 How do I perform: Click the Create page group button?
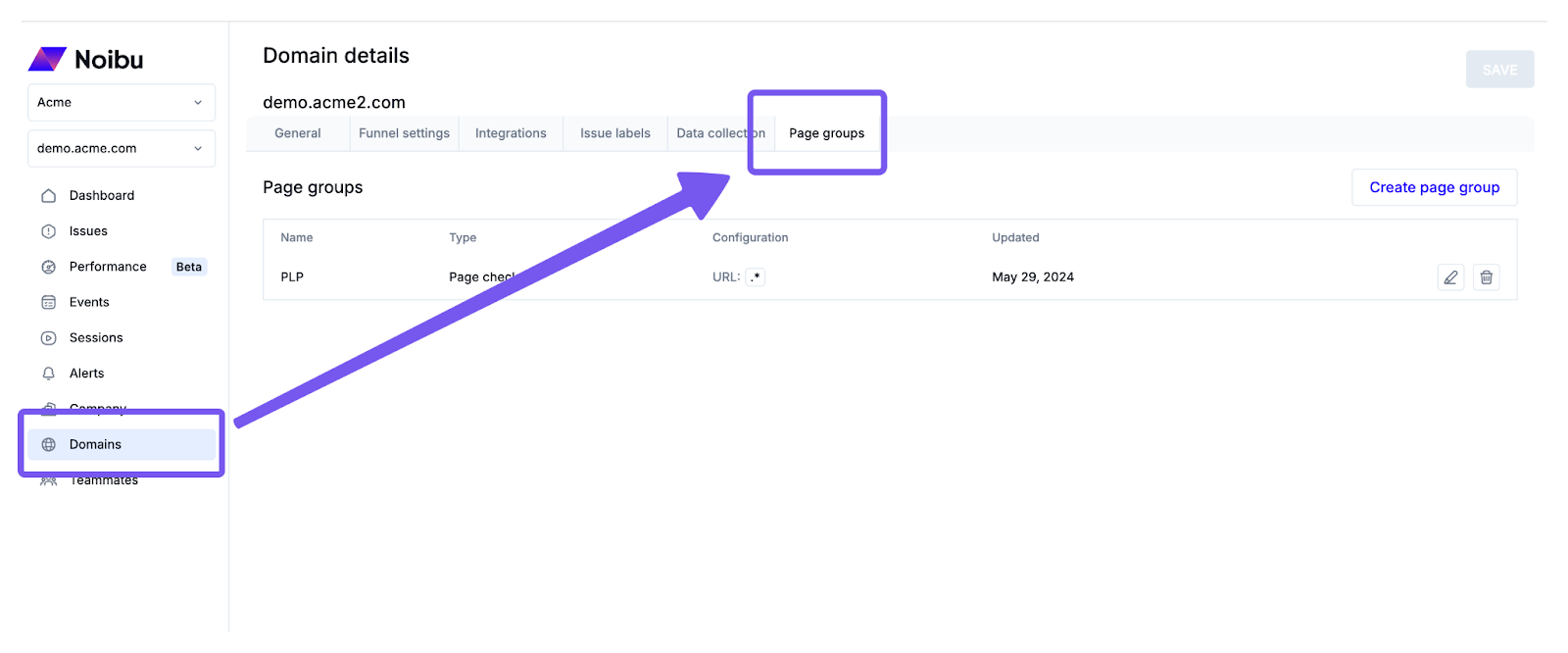(x=1434, y=187)
